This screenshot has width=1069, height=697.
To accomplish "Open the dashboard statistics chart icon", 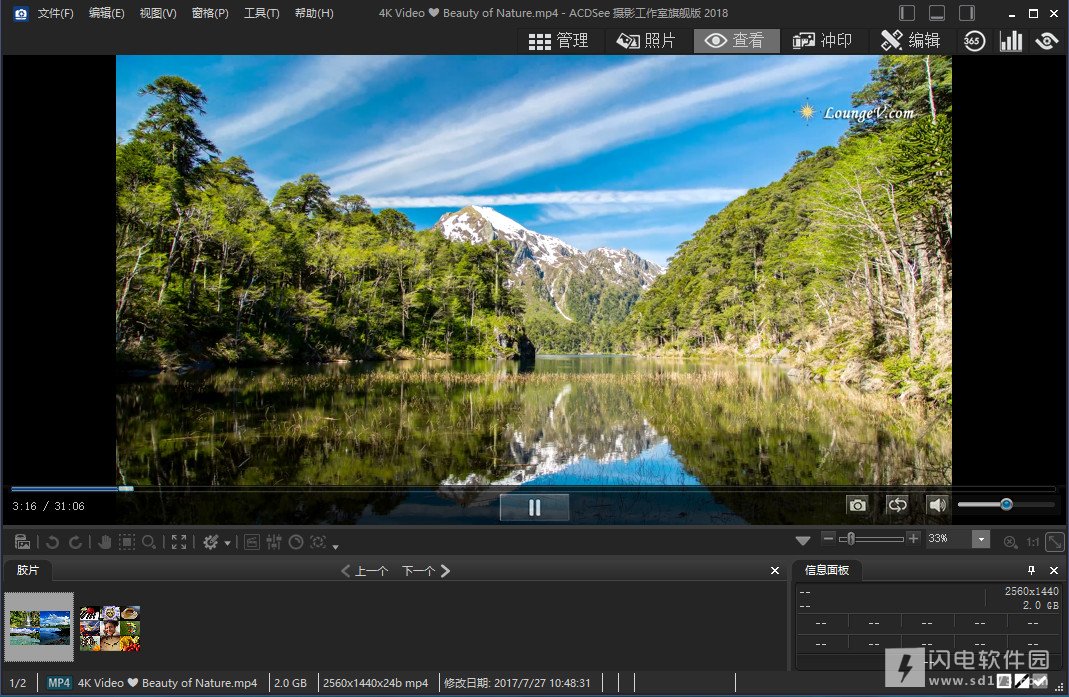I will 1011,41.
